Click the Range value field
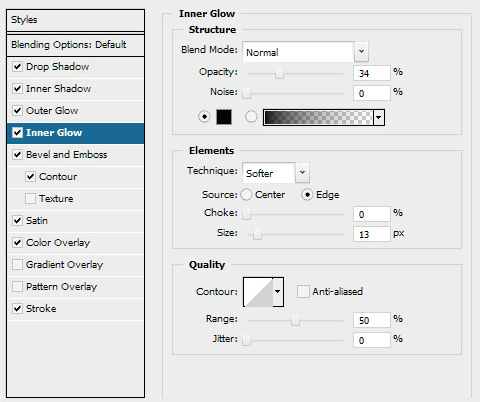 point(372,320)
